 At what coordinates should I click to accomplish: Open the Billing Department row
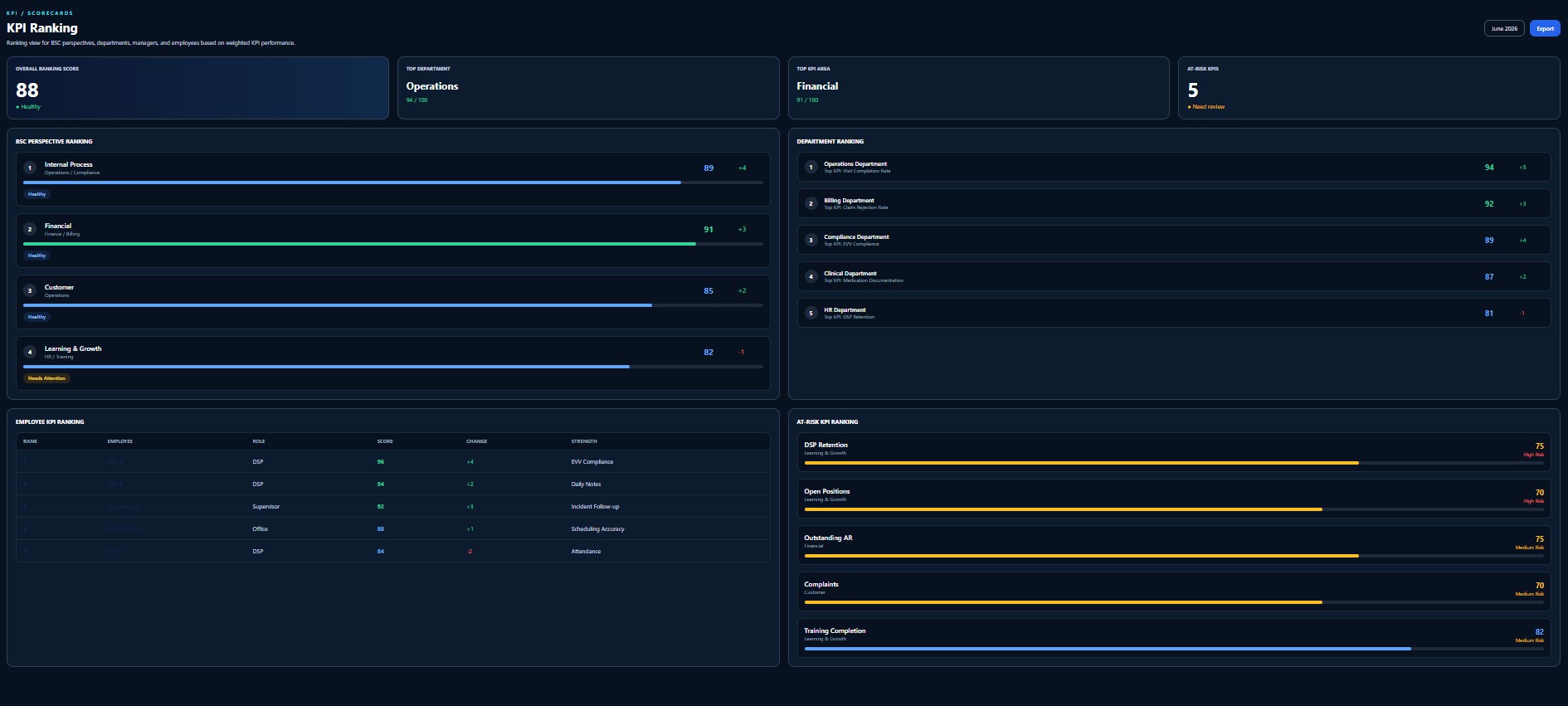click(1174, 203)
